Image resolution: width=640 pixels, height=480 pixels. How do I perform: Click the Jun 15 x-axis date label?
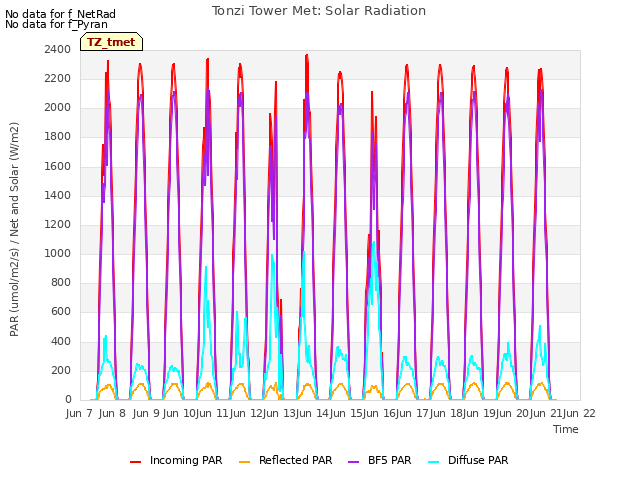(346, 413)
